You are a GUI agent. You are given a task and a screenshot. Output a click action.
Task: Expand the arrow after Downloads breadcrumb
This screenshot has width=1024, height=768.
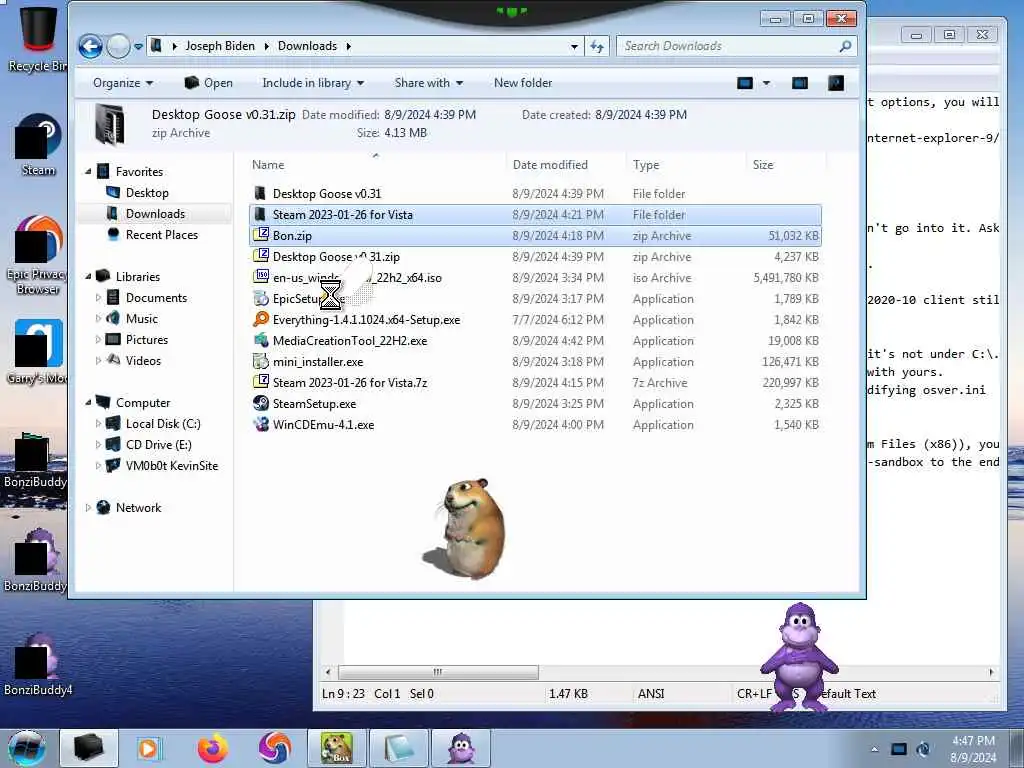pyautogui.click(x=348, y=46)
